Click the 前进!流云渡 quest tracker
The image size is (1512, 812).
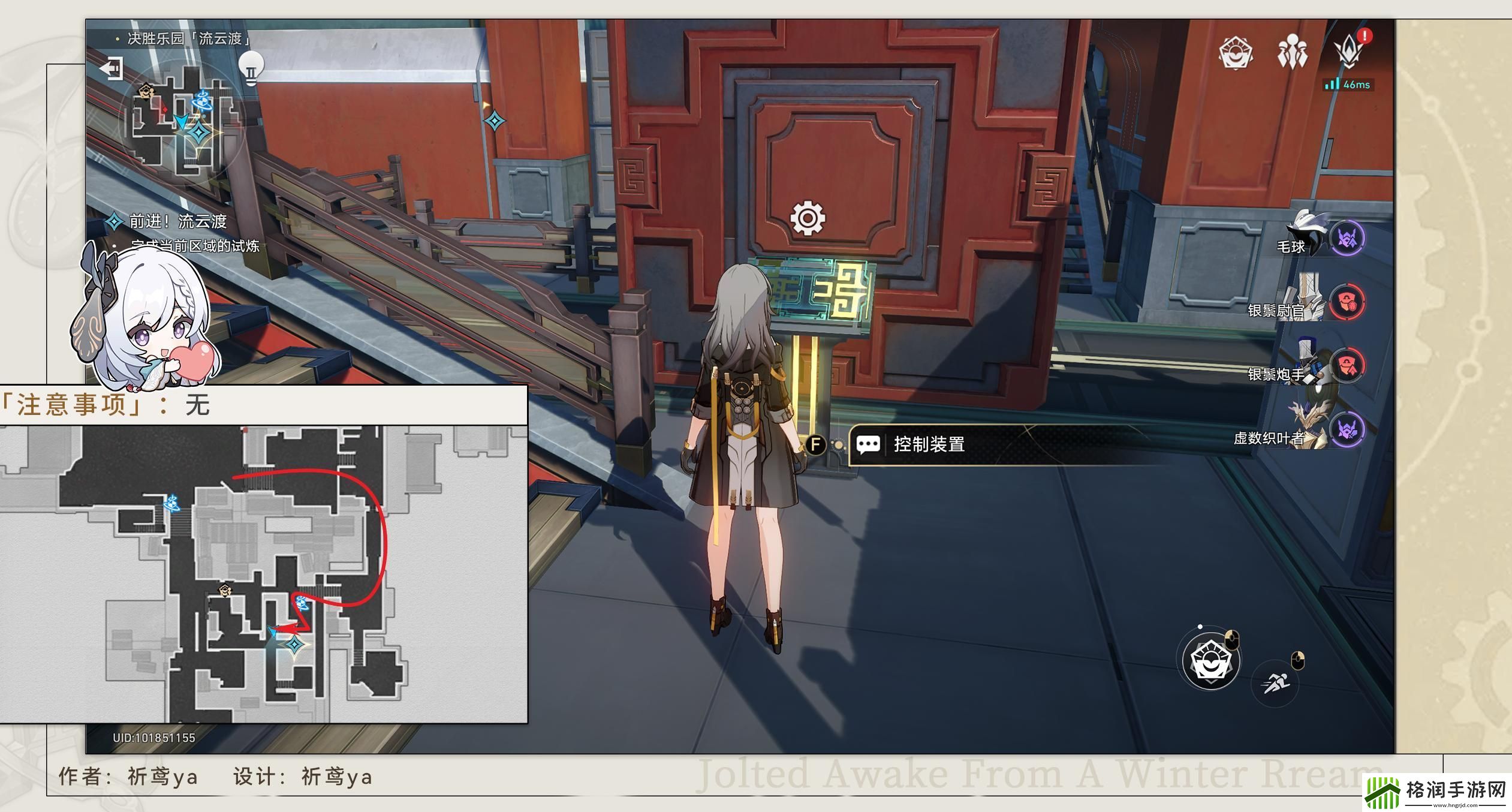177,221
